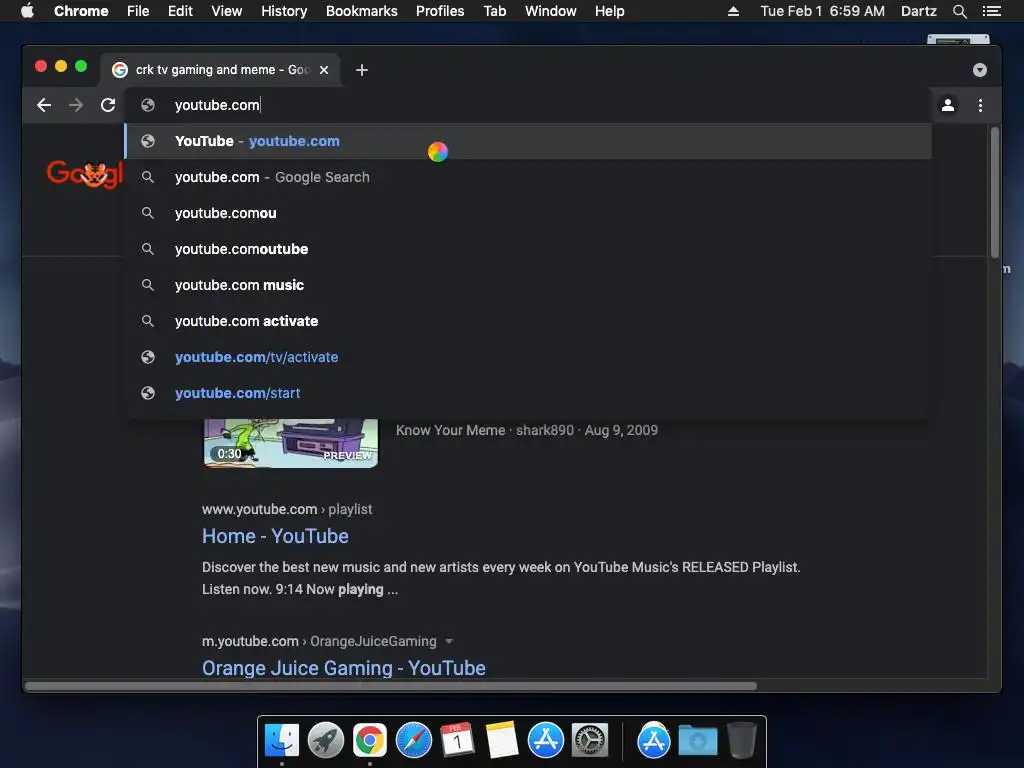Open the blue App Store Dock icon
This screenshot has height=768, width=1024.
click(546, 740)
